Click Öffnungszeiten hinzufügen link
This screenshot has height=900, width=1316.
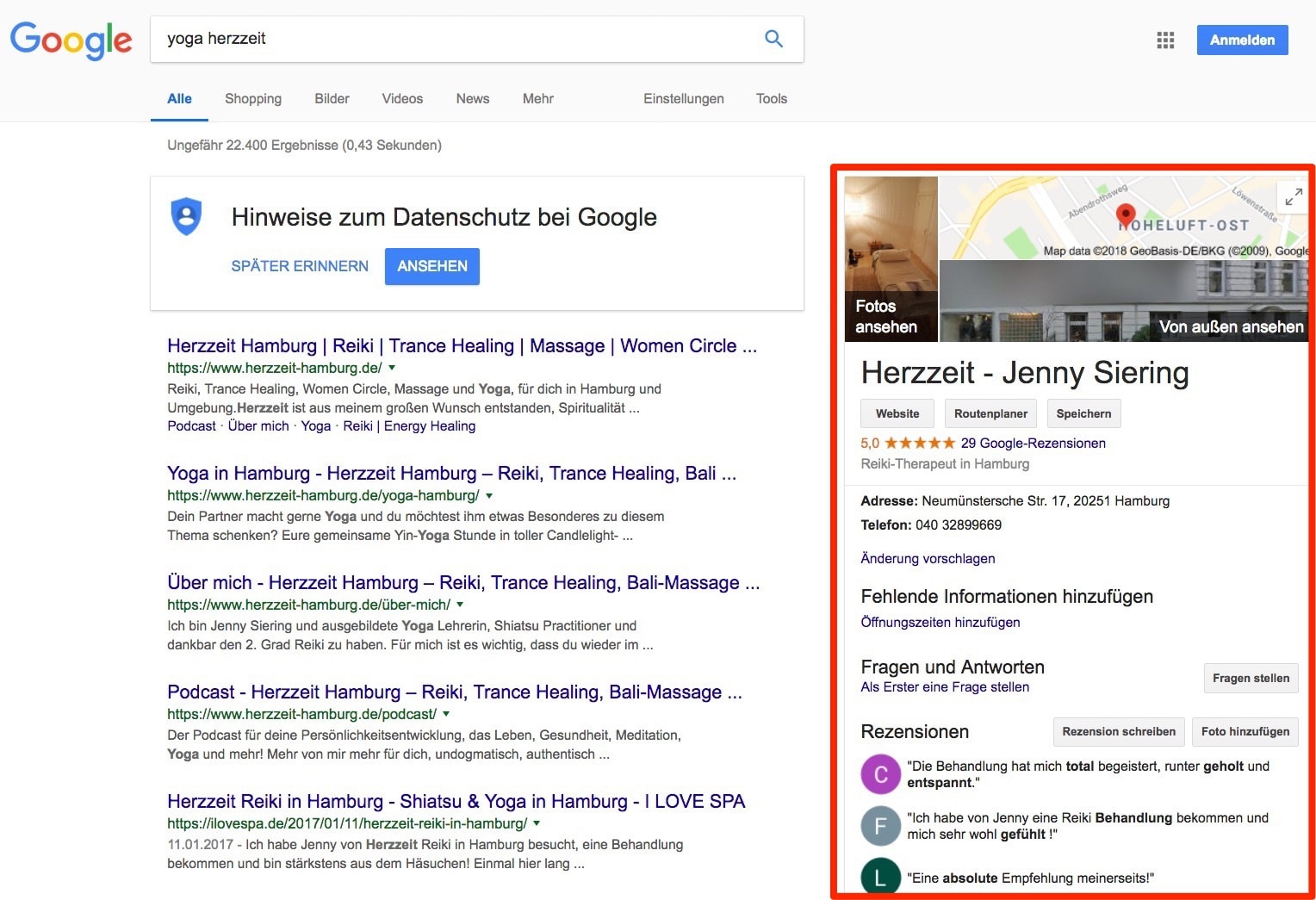coord(940,622)
